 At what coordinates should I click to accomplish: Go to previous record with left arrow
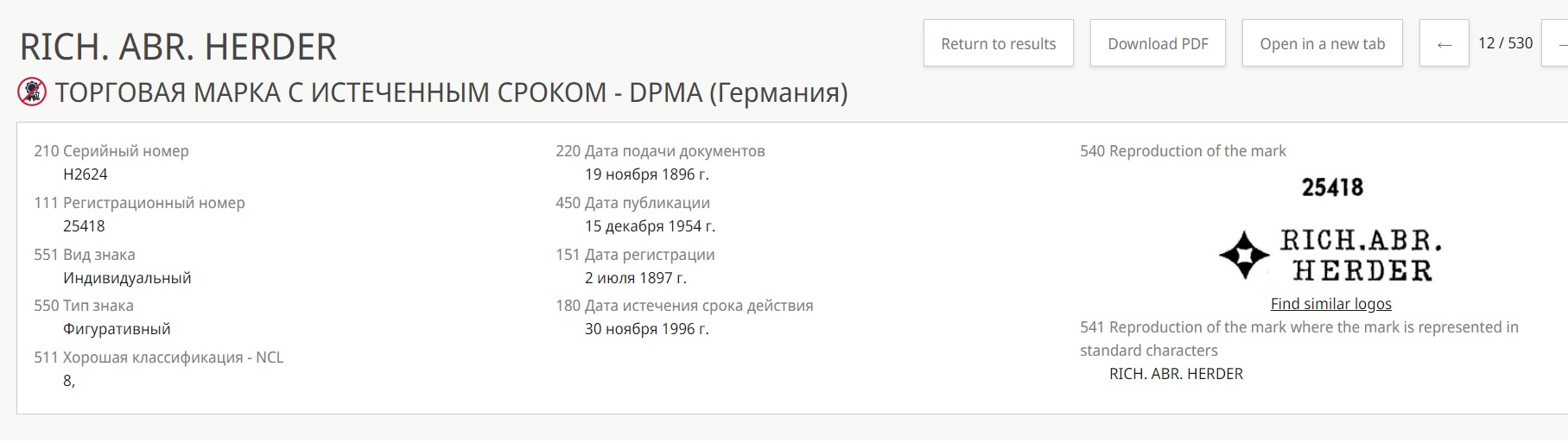coord(1444,44)
